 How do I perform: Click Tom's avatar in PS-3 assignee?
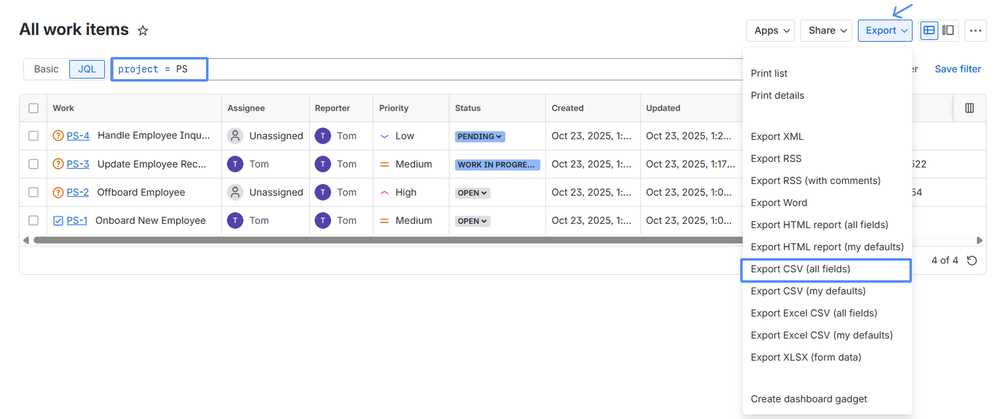pos(235,164)
